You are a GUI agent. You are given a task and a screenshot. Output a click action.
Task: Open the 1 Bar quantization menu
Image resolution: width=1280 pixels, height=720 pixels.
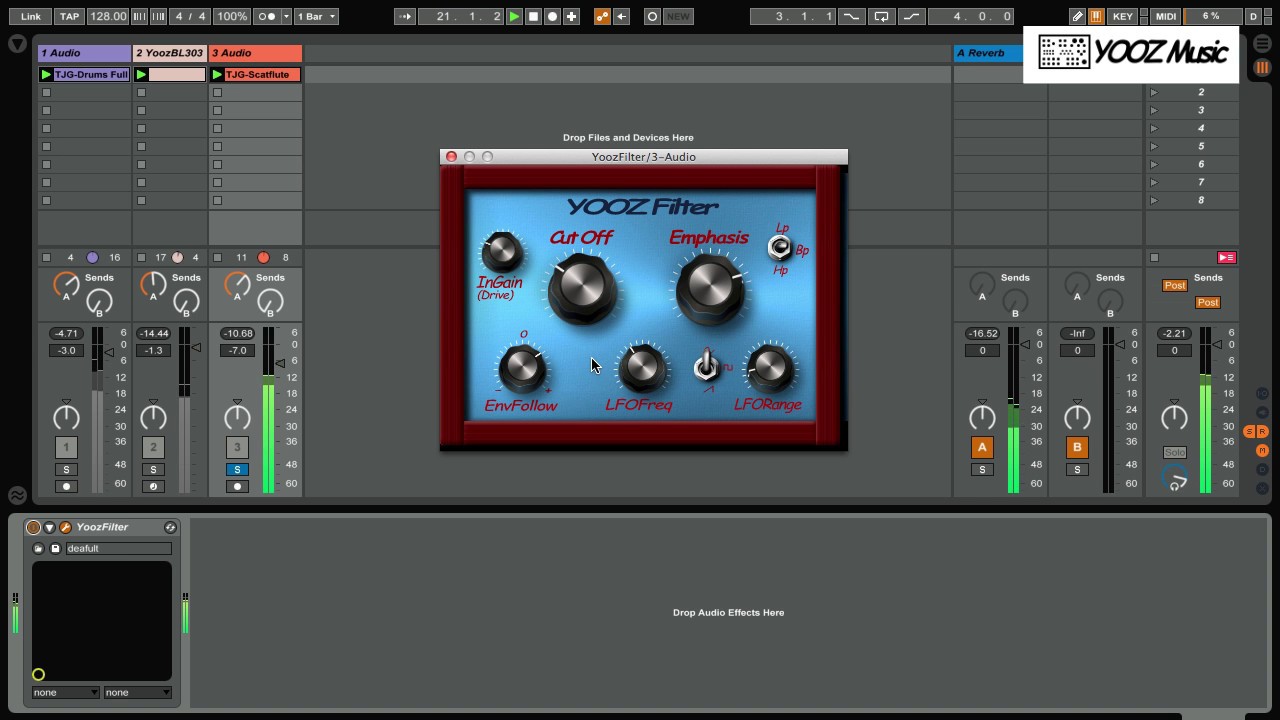point(316,16)
